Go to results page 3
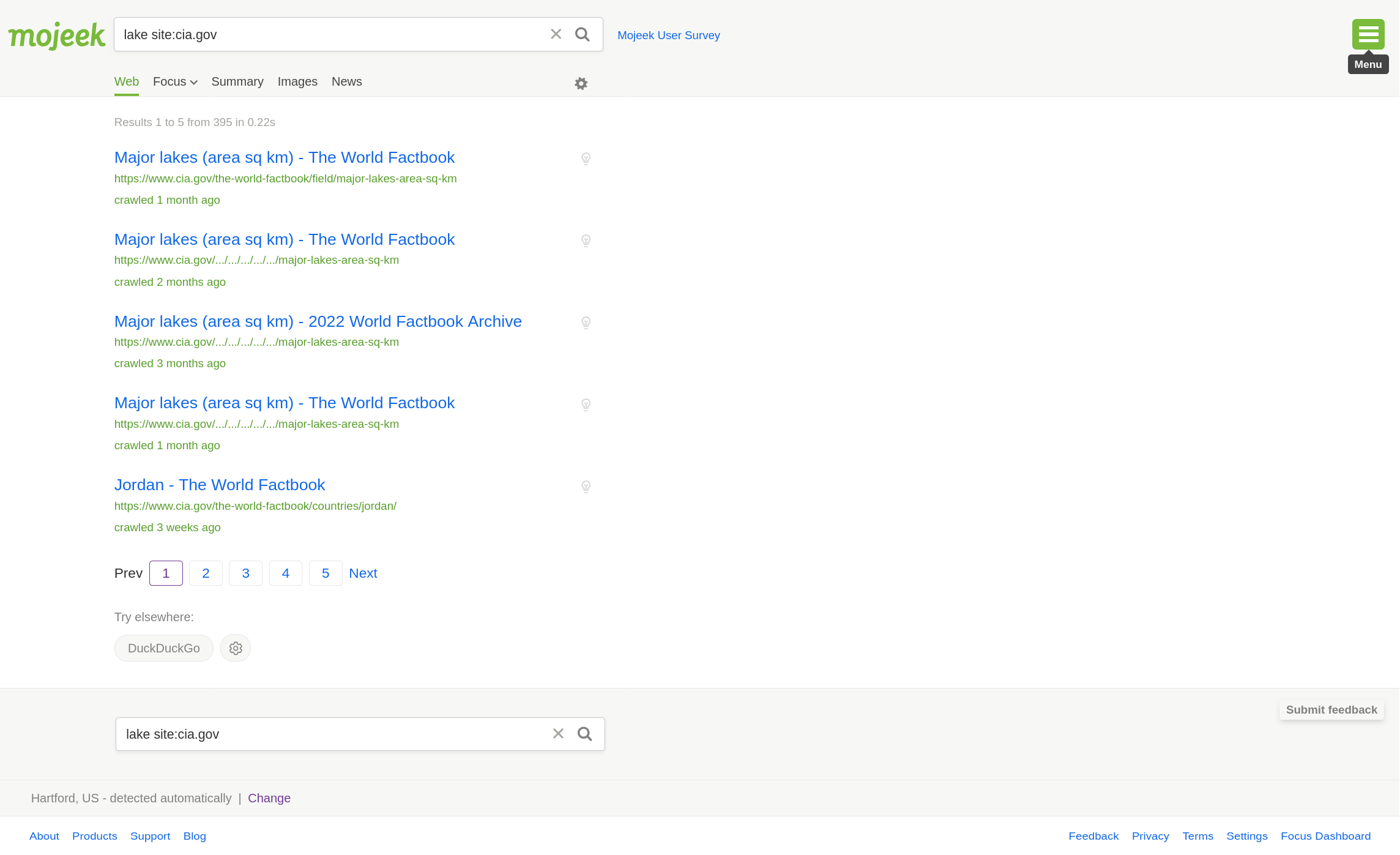Viewport: 1400px width, 855px height. tap(245, 573)
